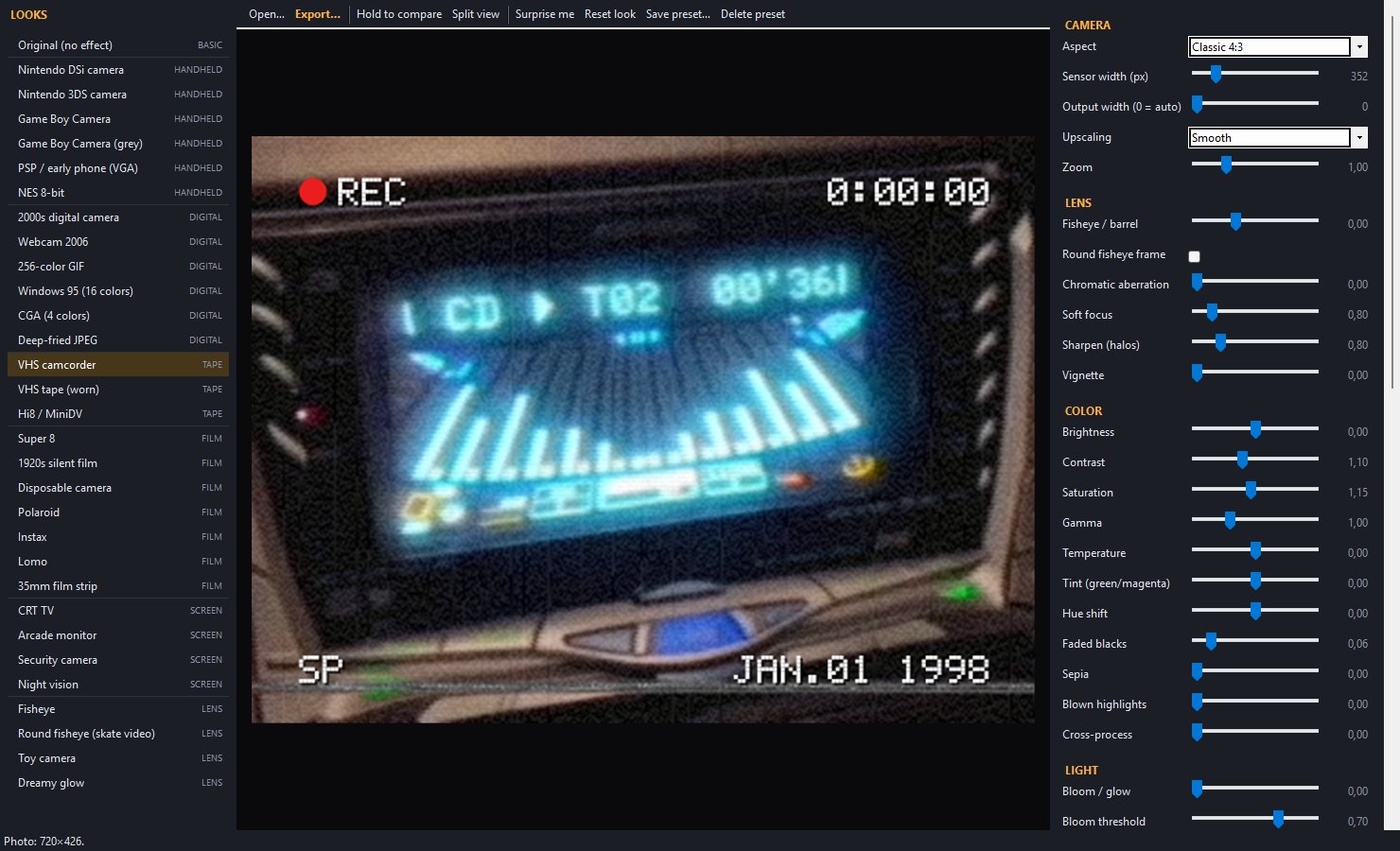
Task: Click the Output width slider
Action: click(1254, 104)
